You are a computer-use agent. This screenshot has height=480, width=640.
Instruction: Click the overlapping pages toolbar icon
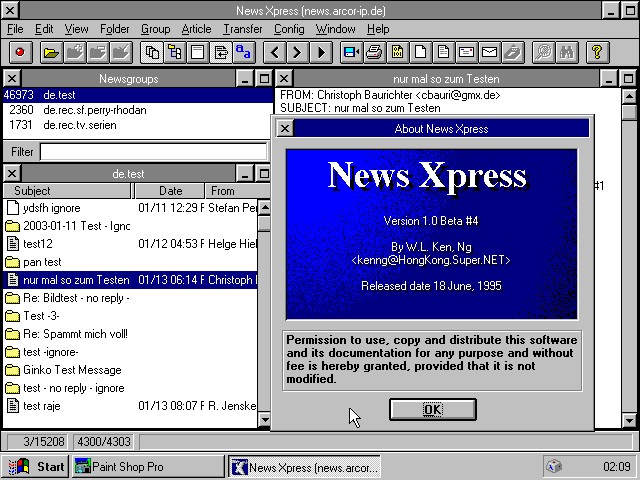(152, 52)
